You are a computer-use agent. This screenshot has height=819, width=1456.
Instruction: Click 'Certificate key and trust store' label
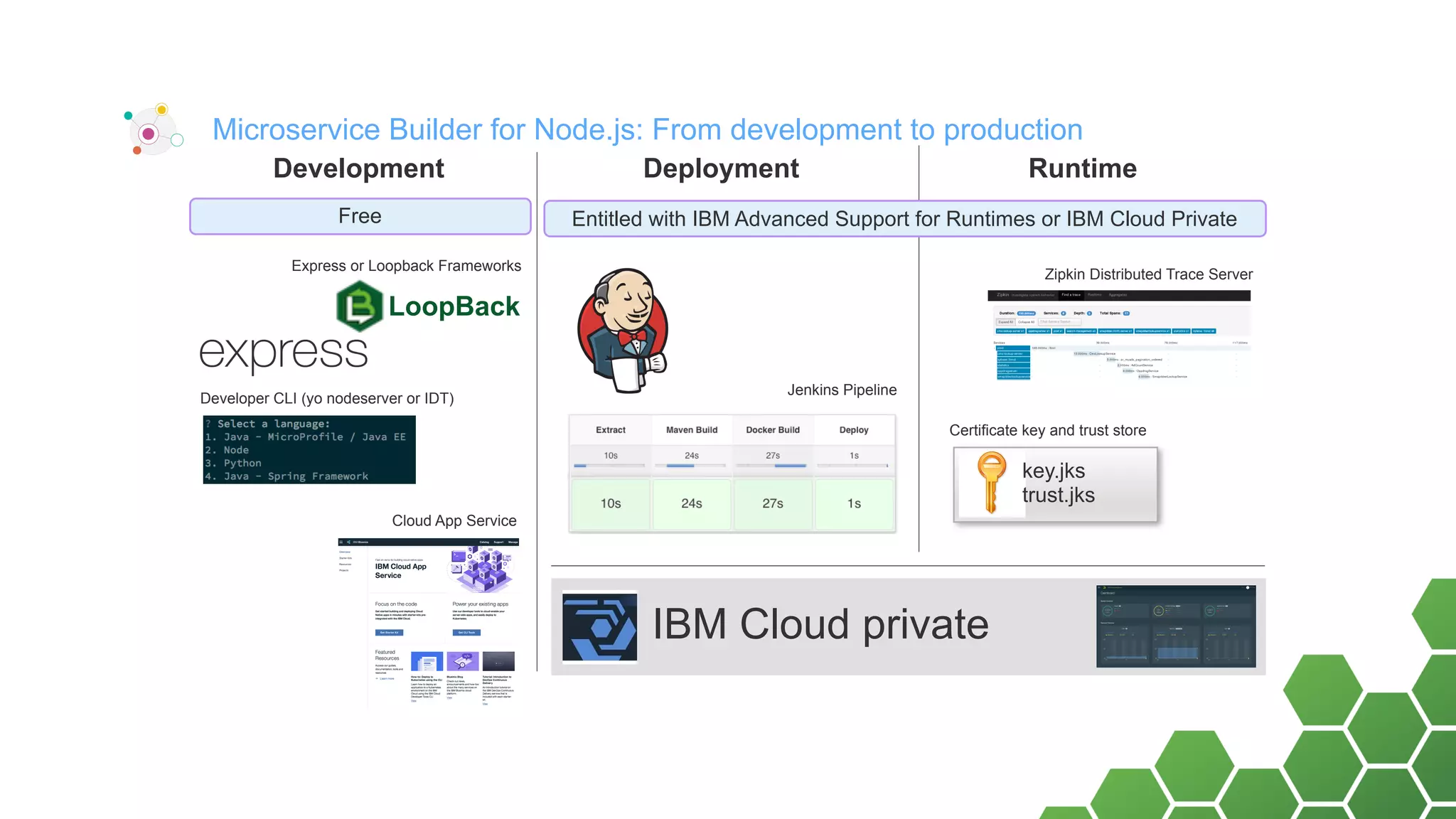coord(1048,431)
